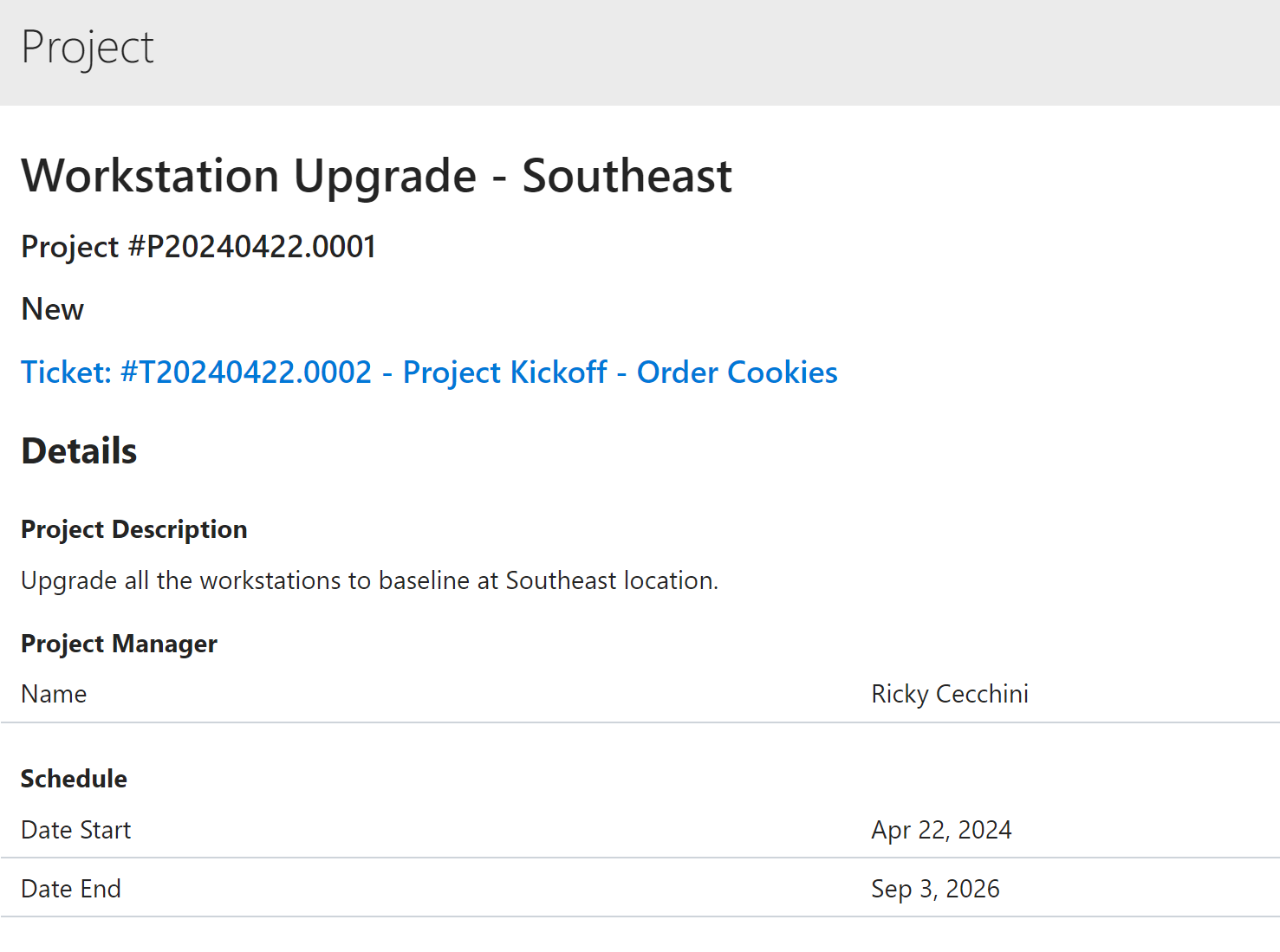
Task: Click the Details section heading
Action: tap(79, 451)
